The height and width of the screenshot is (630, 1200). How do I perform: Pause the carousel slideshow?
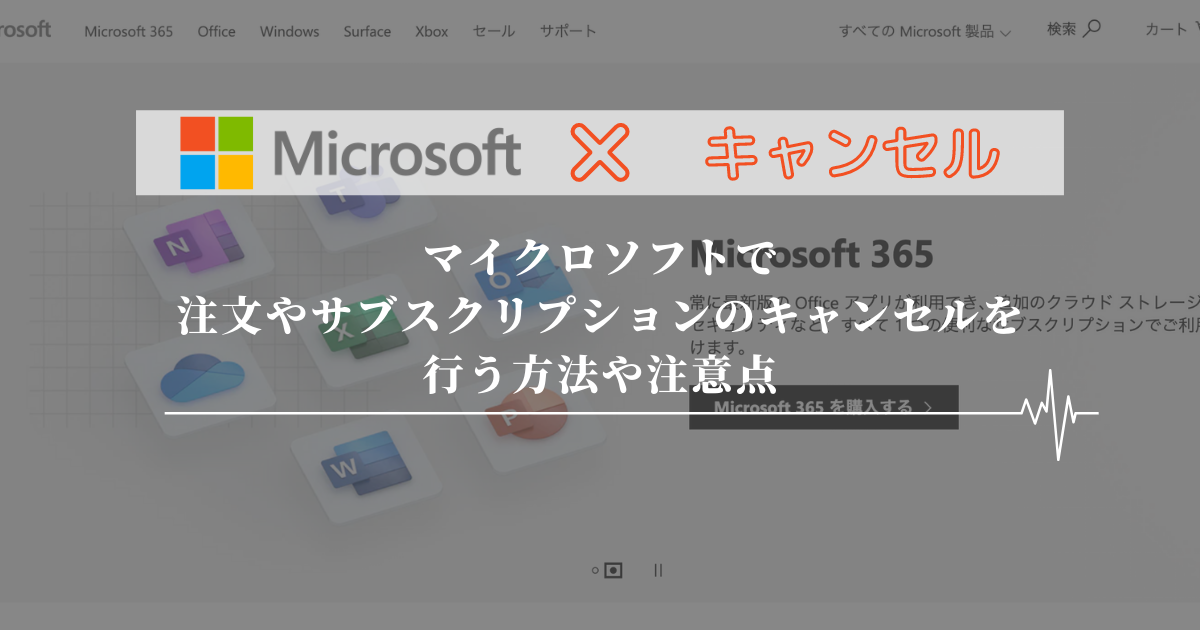point(657,570)
